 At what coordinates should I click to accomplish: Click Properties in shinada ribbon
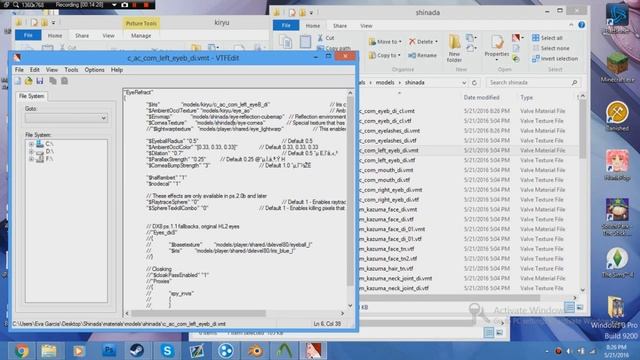497,49
